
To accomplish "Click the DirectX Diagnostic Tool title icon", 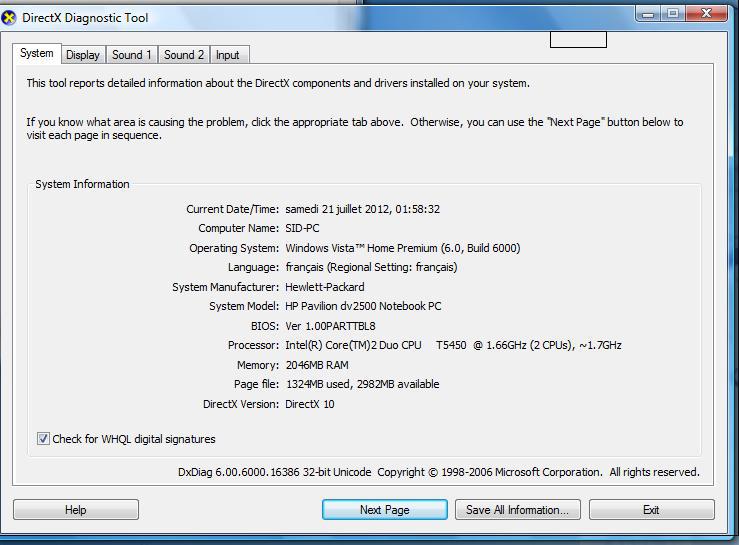I will [x=9, y=18].
